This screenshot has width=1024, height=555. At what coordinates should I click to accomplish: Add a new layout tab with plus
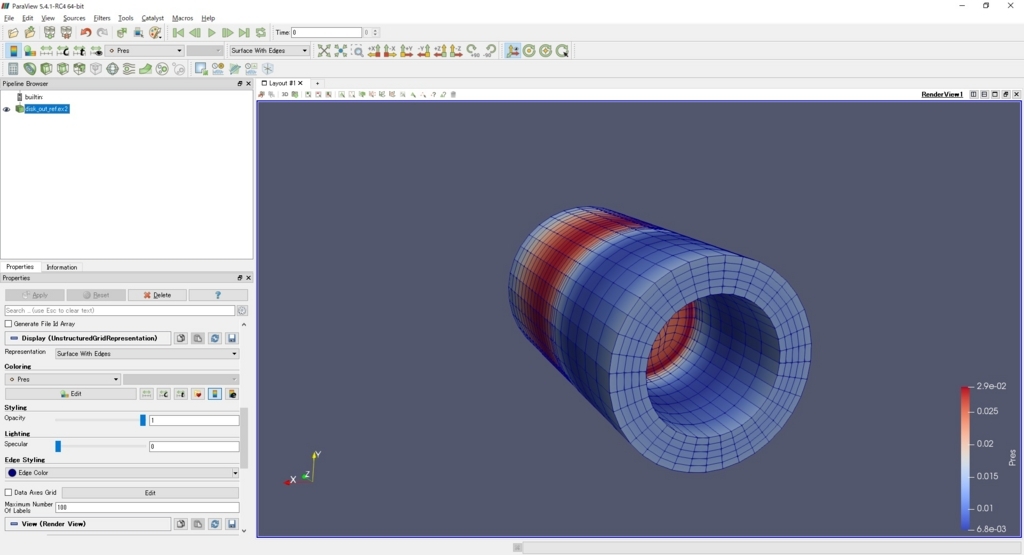point(317,83)
